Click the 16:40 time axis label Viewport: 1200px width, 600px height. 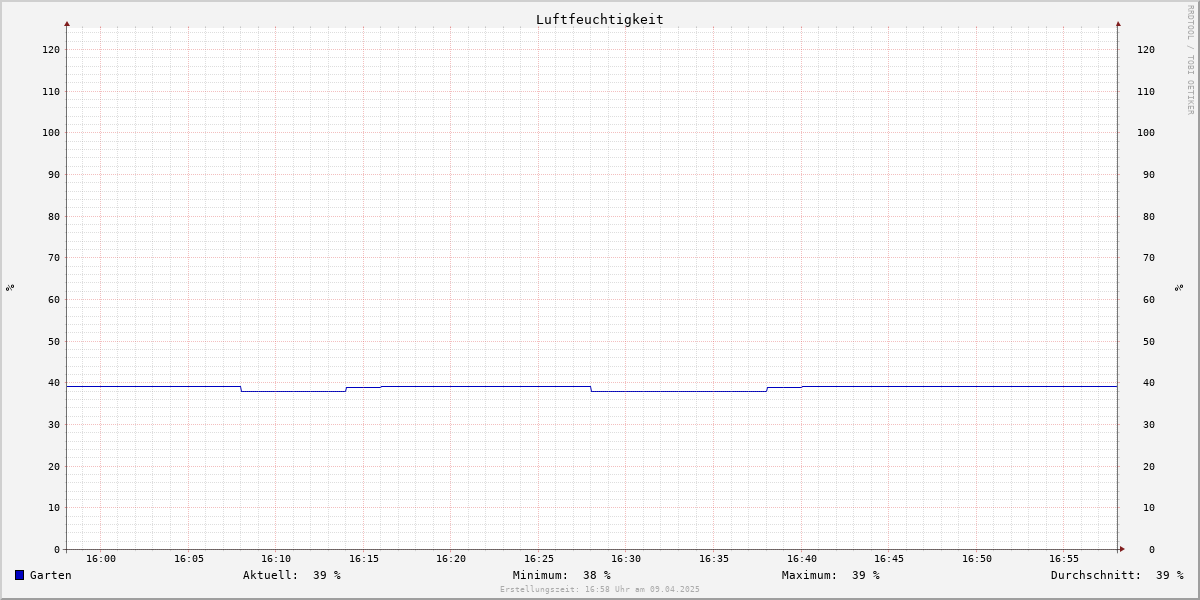pyautogui.click(x=802, y=559)
